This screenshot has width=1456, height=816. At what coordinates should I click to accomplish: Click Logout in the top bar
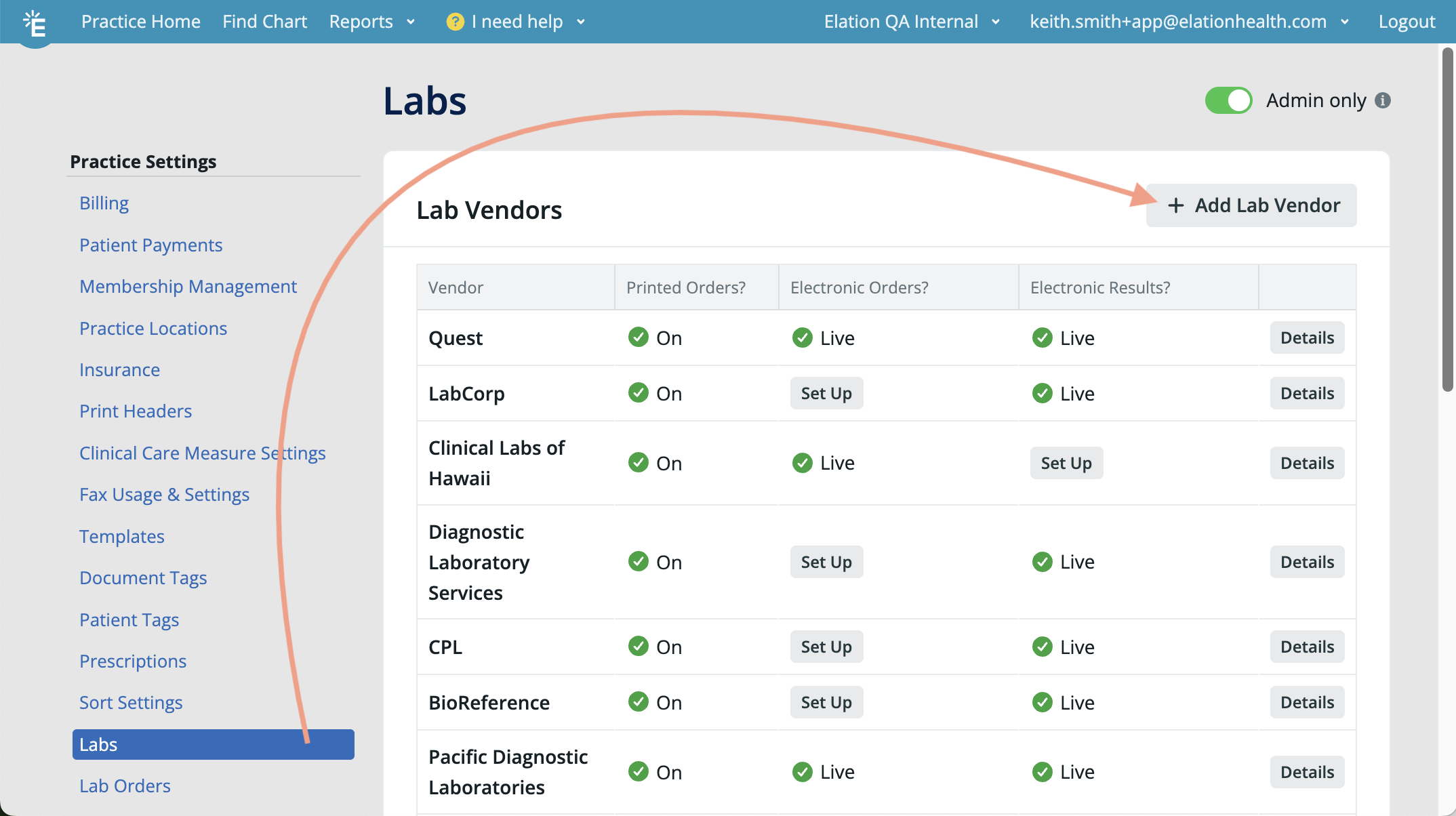pos(1407,22)
